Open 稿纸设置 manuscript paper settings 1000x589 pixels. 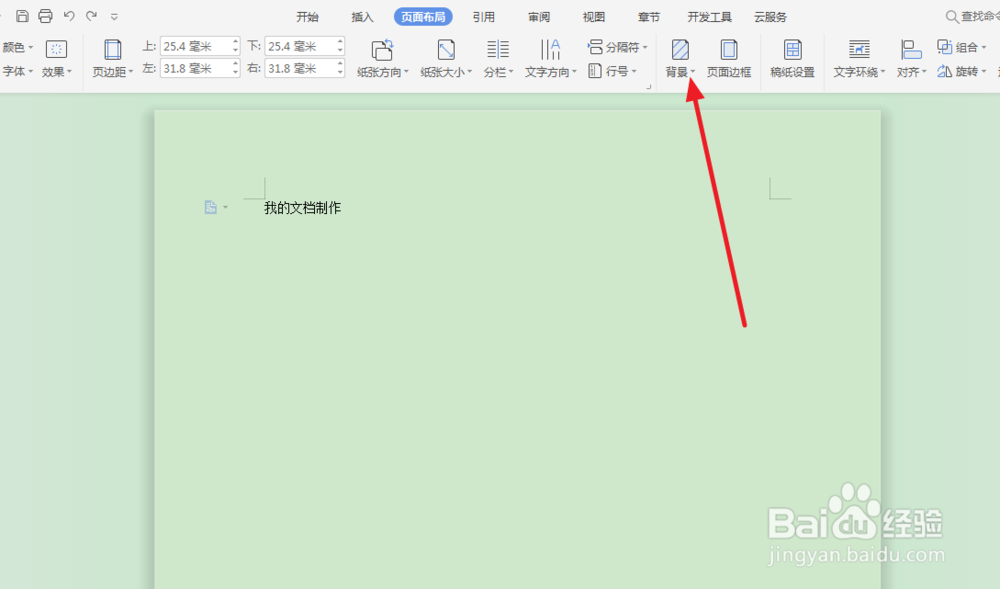[x=793, y=59]
